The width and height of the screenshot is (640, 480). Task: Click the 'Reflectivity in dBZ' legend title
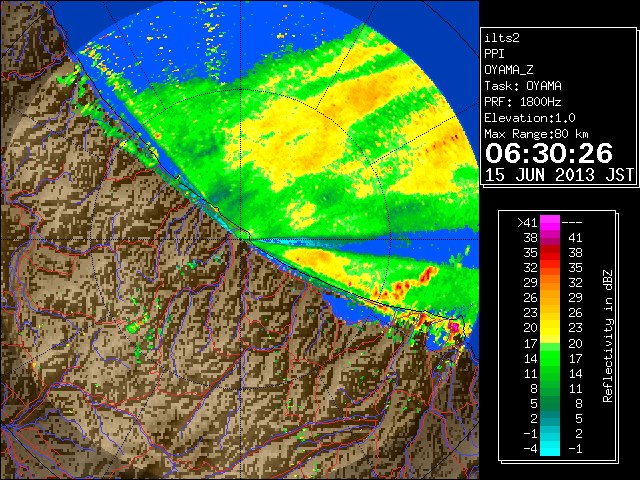point(608,336)
